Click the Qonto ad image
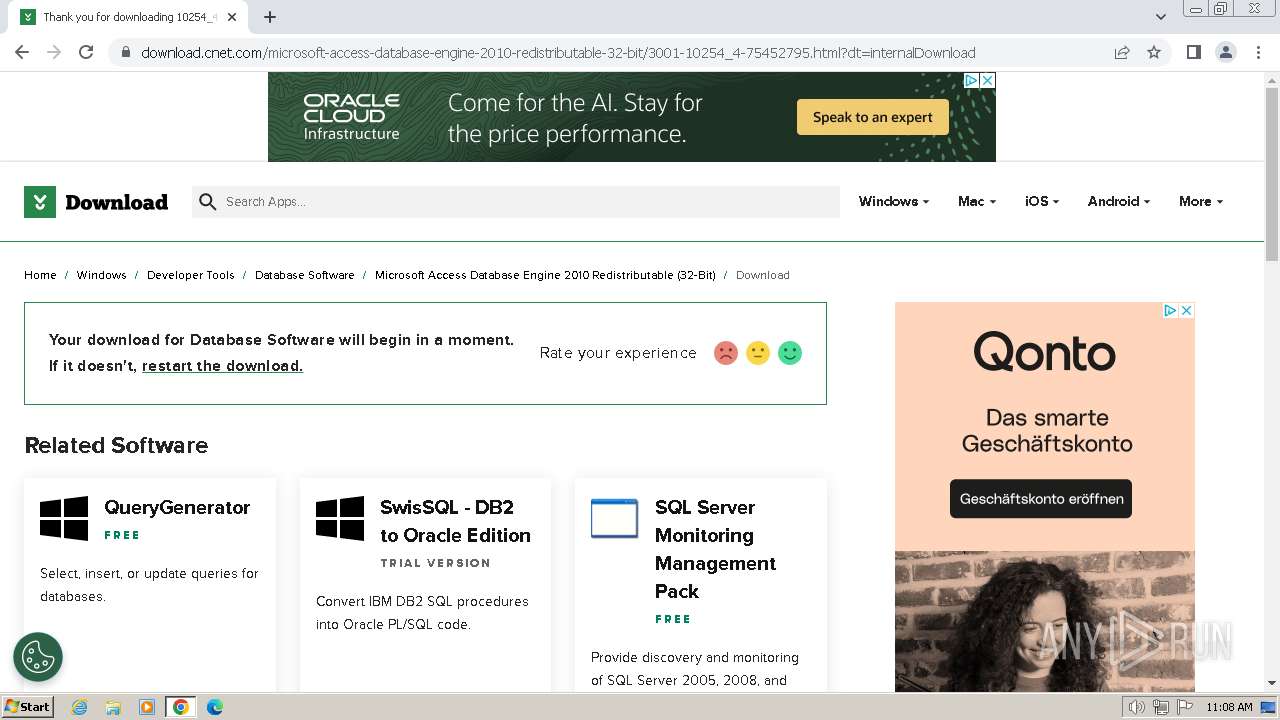1280x720 pixels. coord(1045,497)
